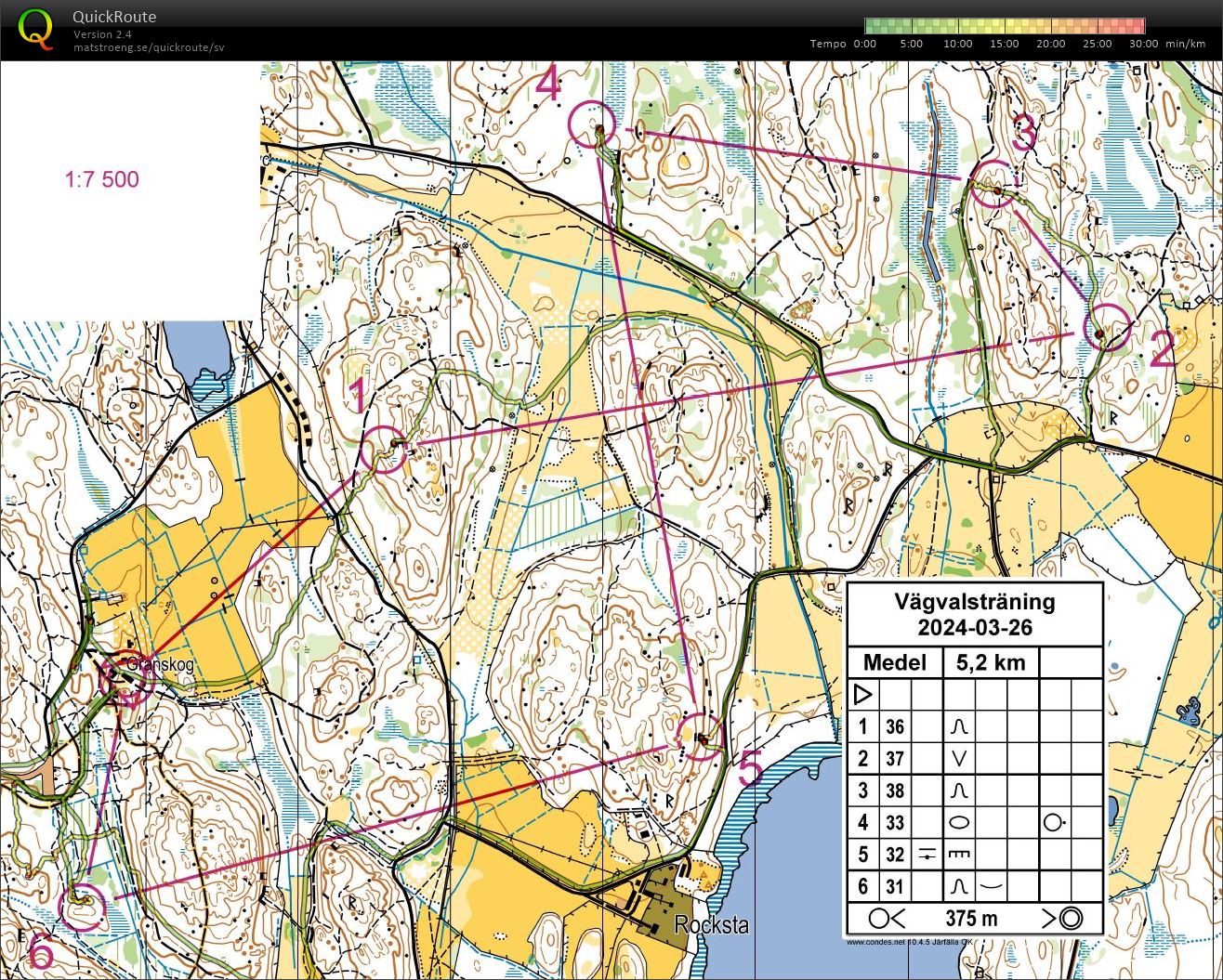
Task: Click the 375 m finish distance text
Action: tap(971, 919)
